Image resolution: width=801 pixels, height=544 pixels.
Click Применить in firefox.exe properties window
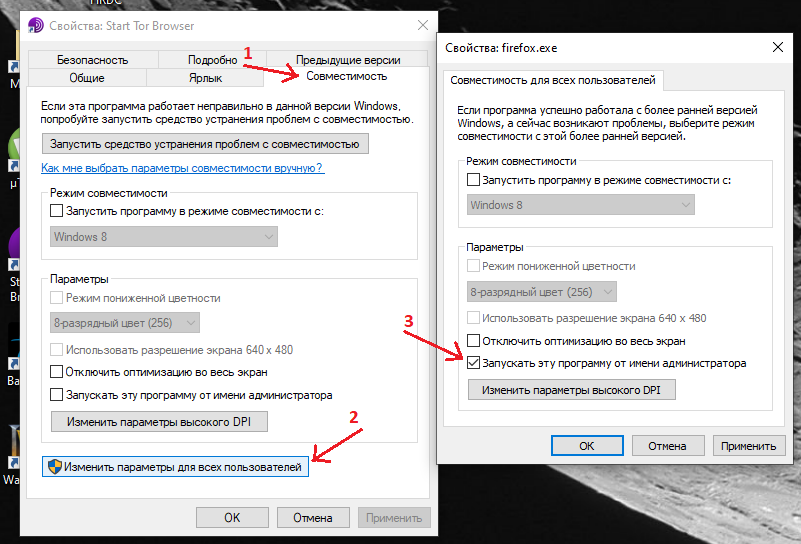click(x=748, y=445)
